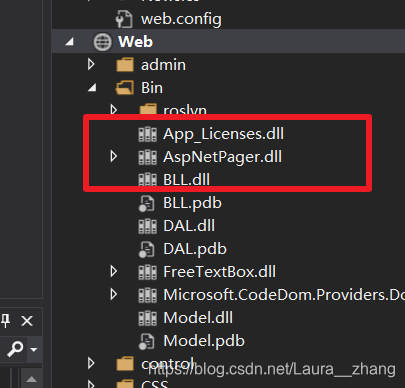Select FreeTextBox.dll file name
Viewport: 405px width, 388px height.
pos(220,272)
